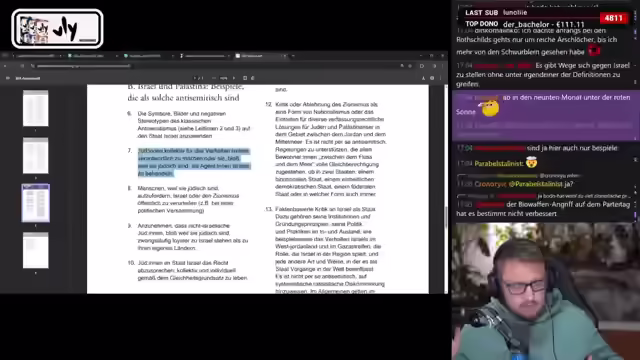Screen dimensions: 640x360
Task: Print the PDF using the printer icon
Action: [432, 78]
